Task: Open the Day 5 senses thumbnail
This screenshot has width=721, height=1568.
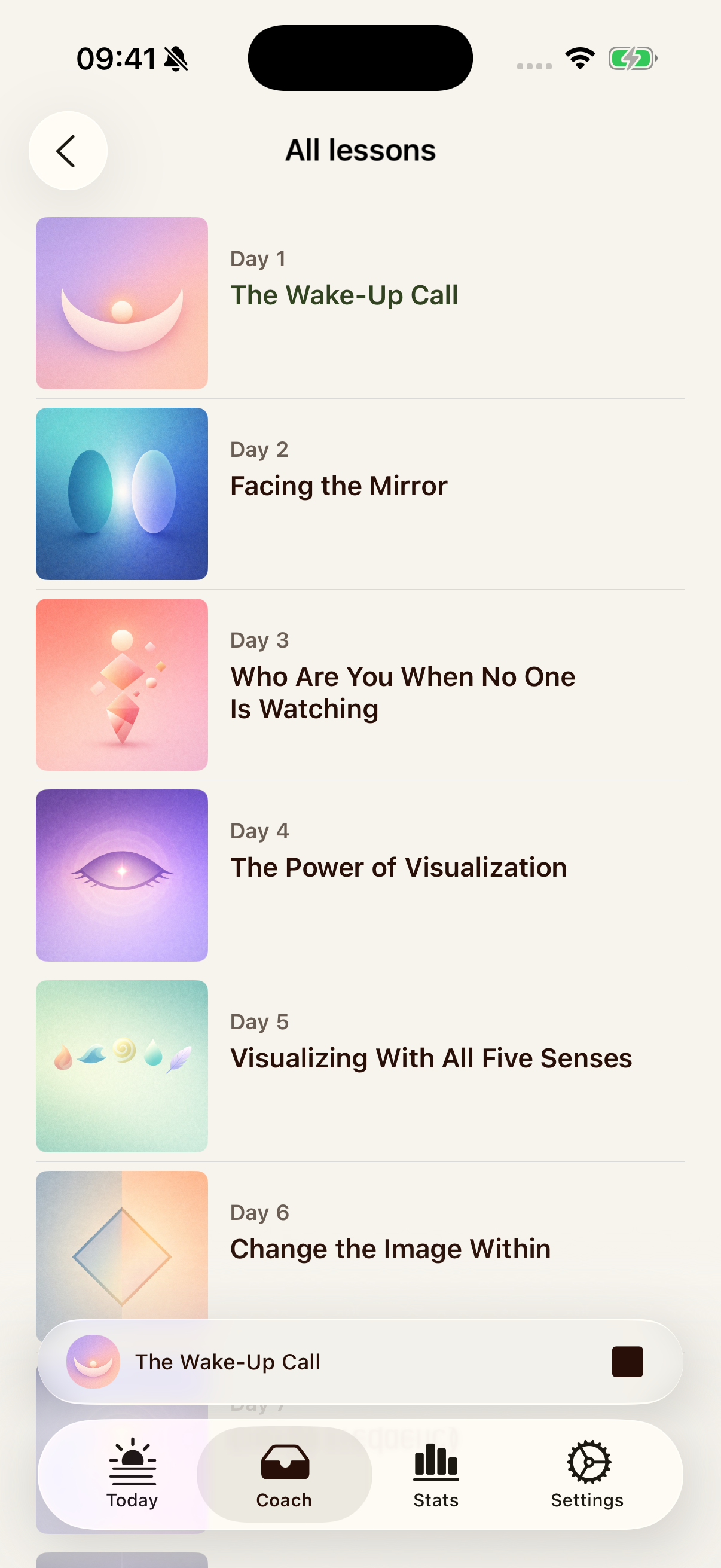Action: click(x=122, y=1066)
